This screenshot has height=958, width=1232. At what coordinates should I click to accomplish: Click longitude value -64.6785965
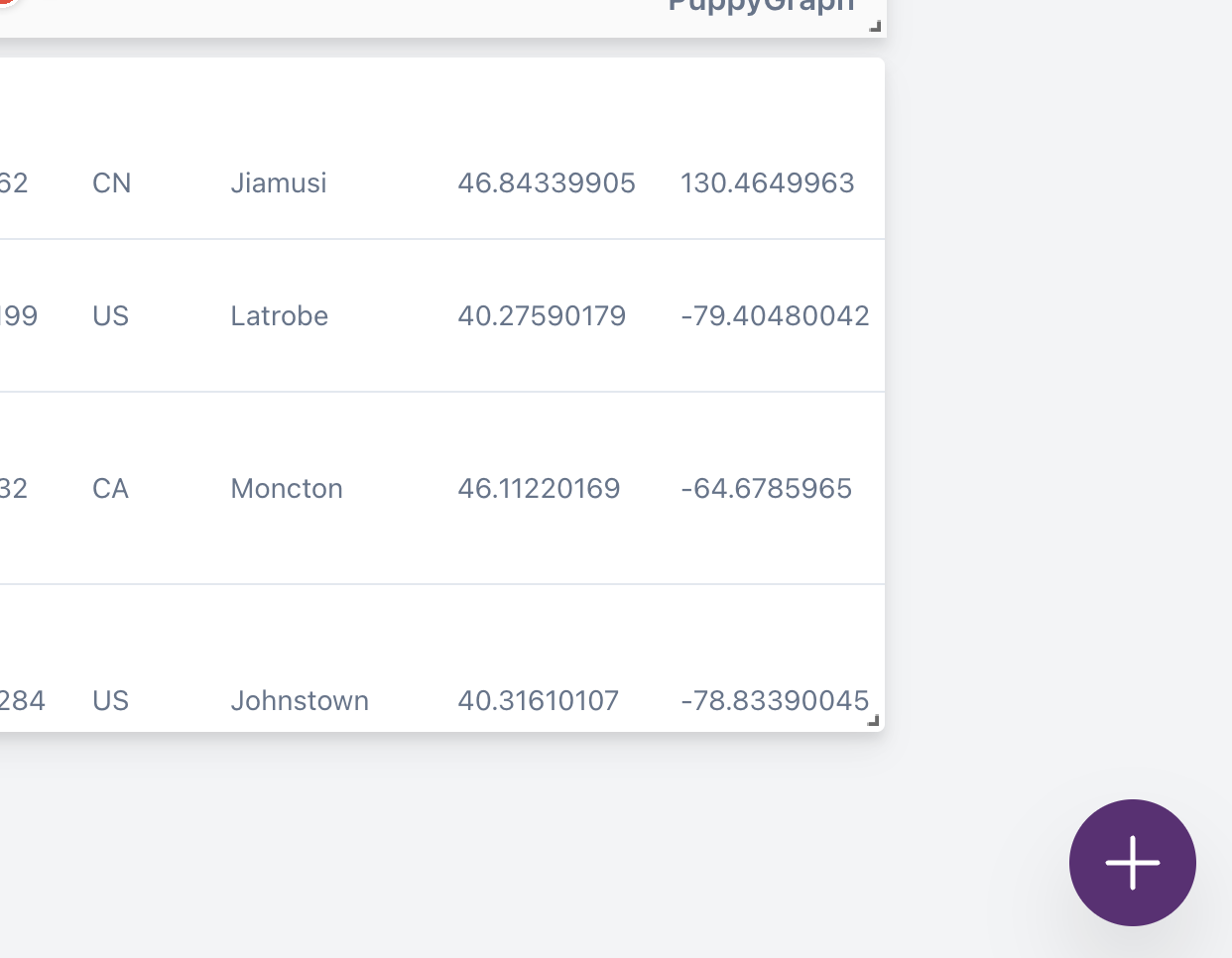766,488
